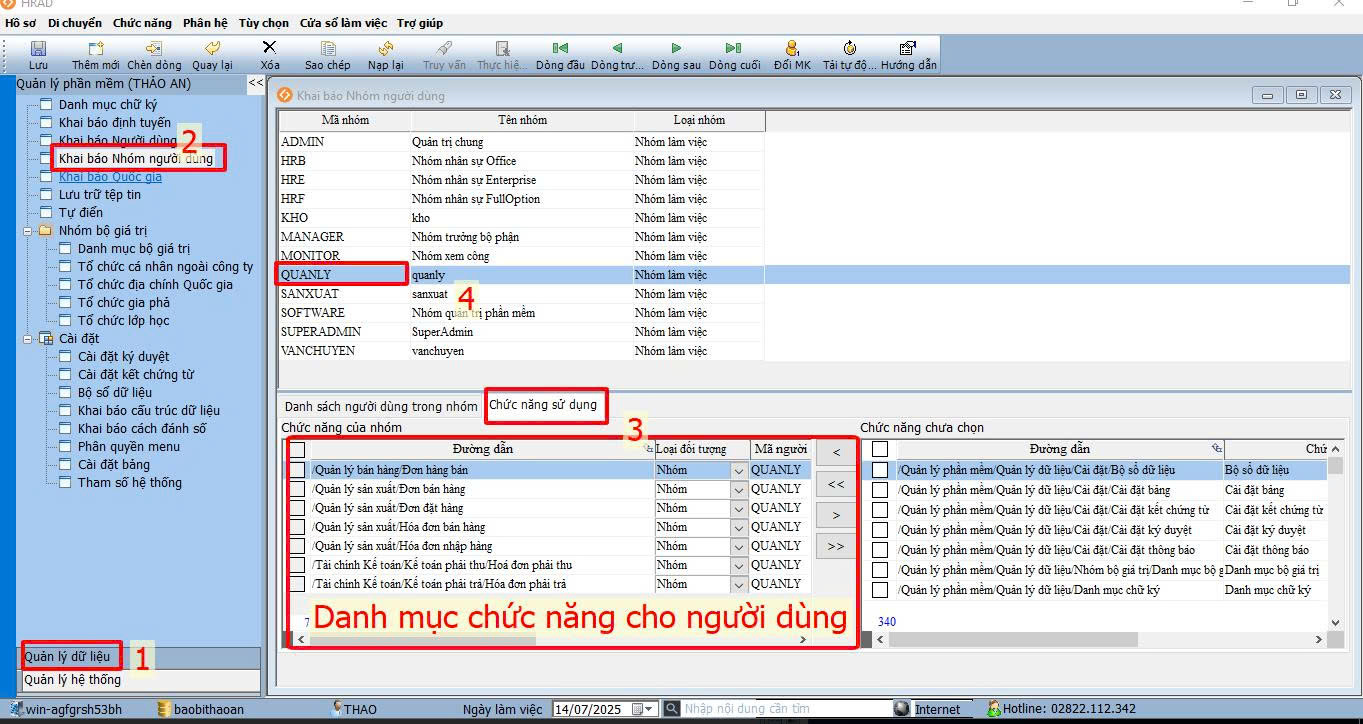Open the Loại đối tượng dropdown on first row
The image size is (1363, 724).
pyautogui.click(x=737, y=469)
